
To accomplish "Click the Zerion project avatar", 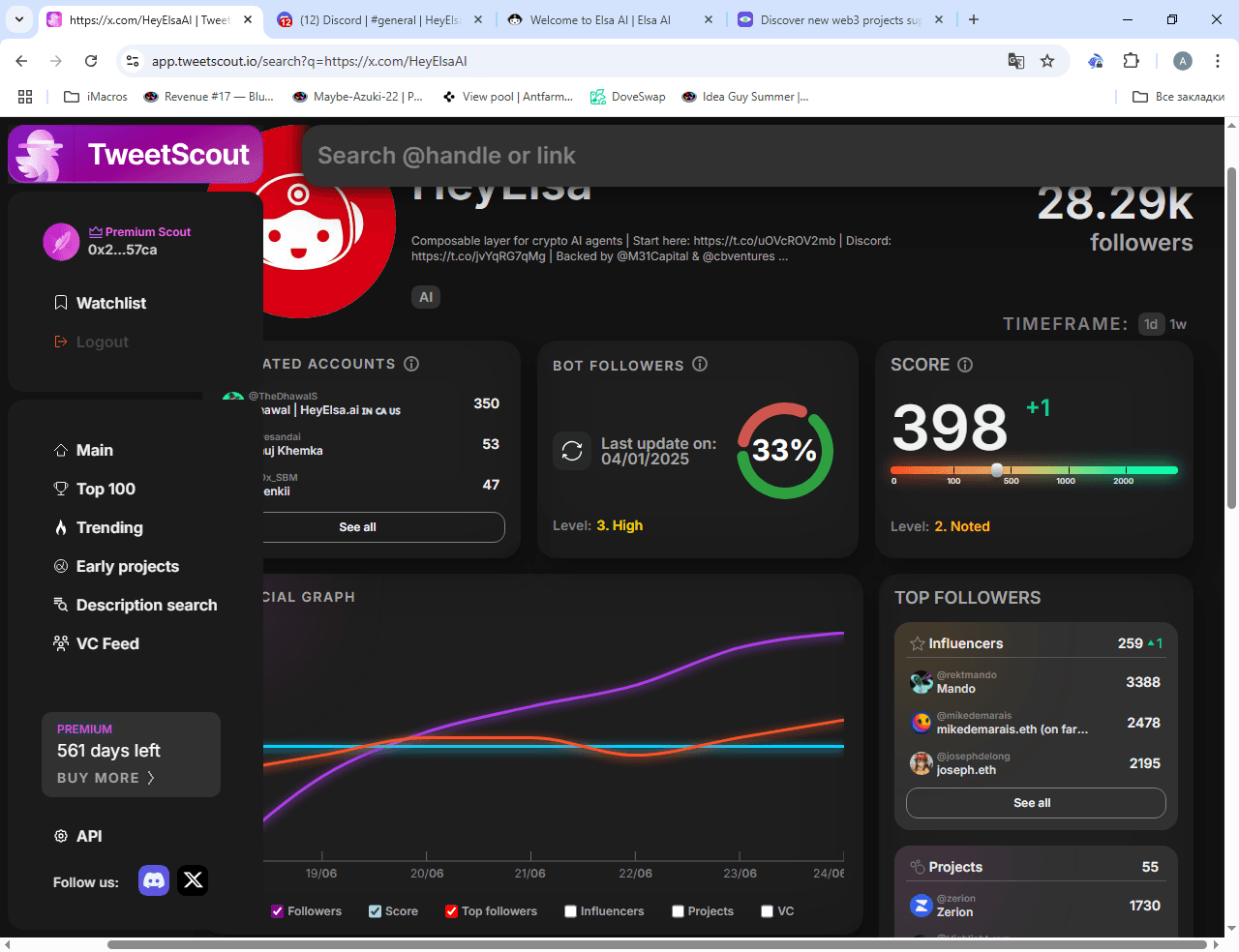I will pyautogui.click(x=921, y=906).
